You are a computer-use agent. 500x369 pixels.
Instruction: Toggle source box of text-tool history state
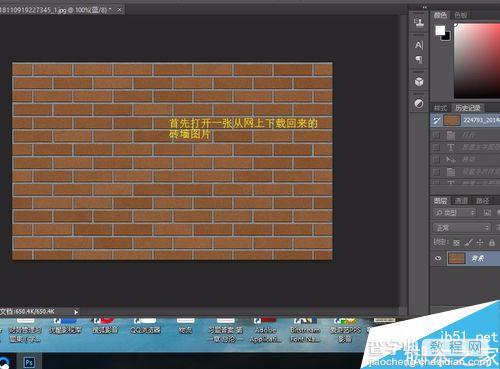click(x=436, y=147)
